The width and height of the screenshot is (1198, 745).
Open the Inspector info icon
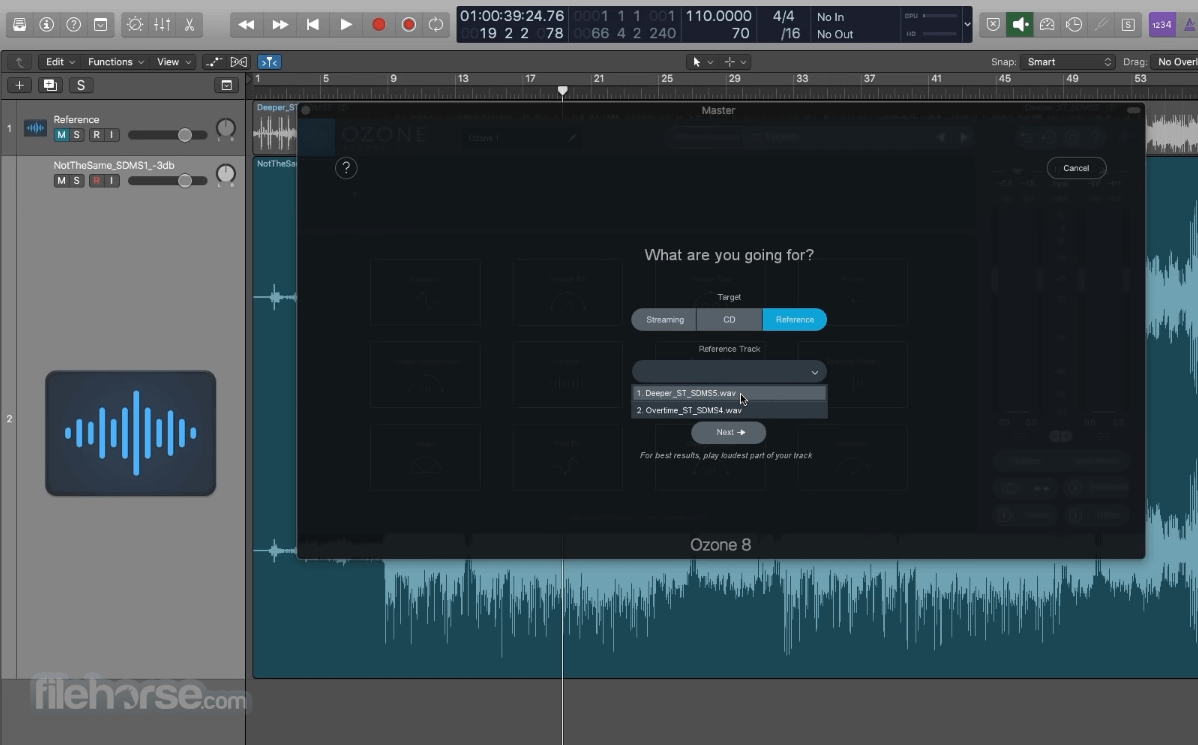pos(47,24)
